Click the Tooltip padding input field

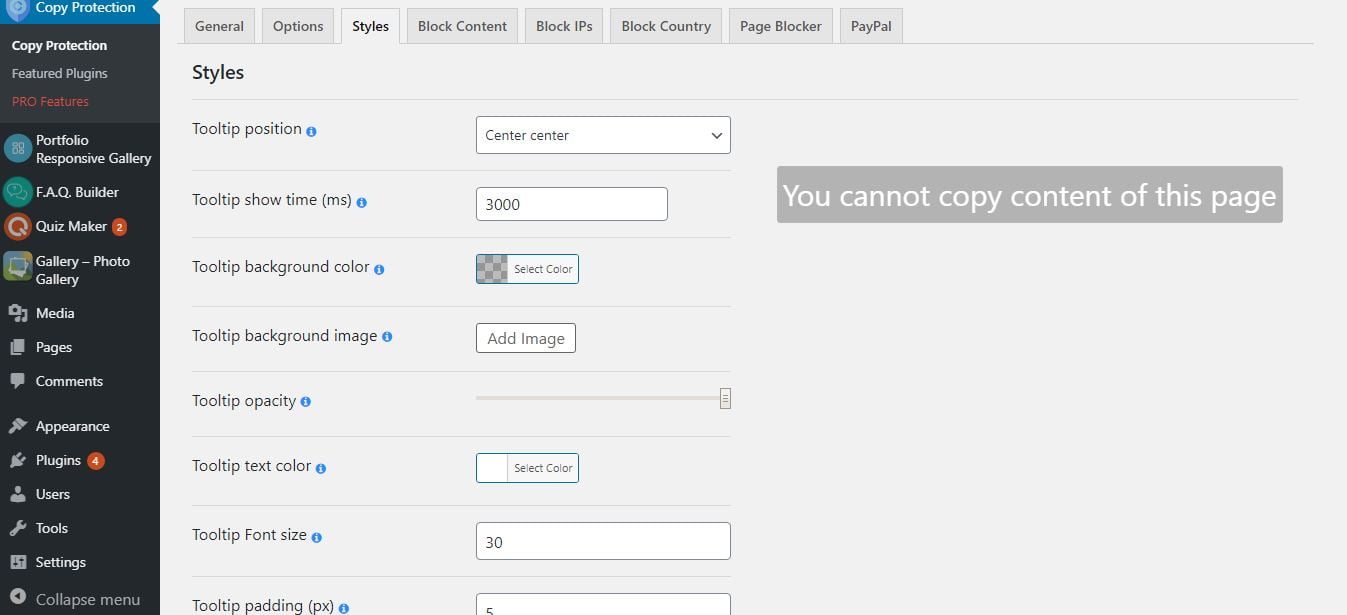point(603,605)
